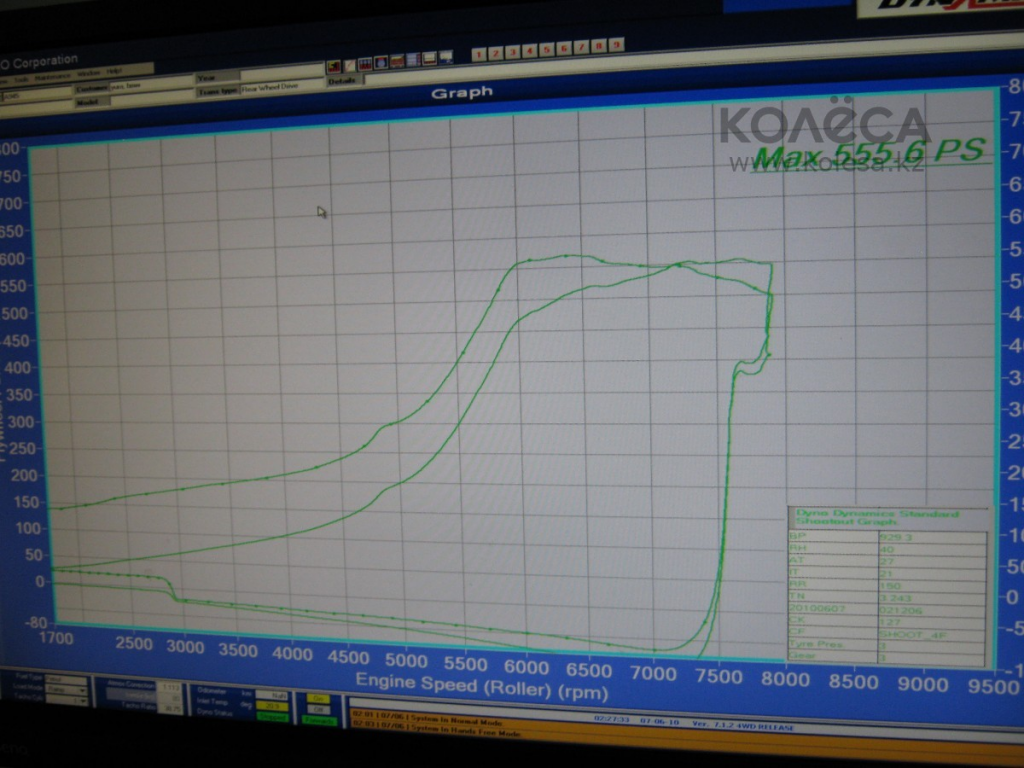1024x768 pixels.
Task: Click the green button right of Stopped
Action: pyautogui.click(x=319, y=720)
